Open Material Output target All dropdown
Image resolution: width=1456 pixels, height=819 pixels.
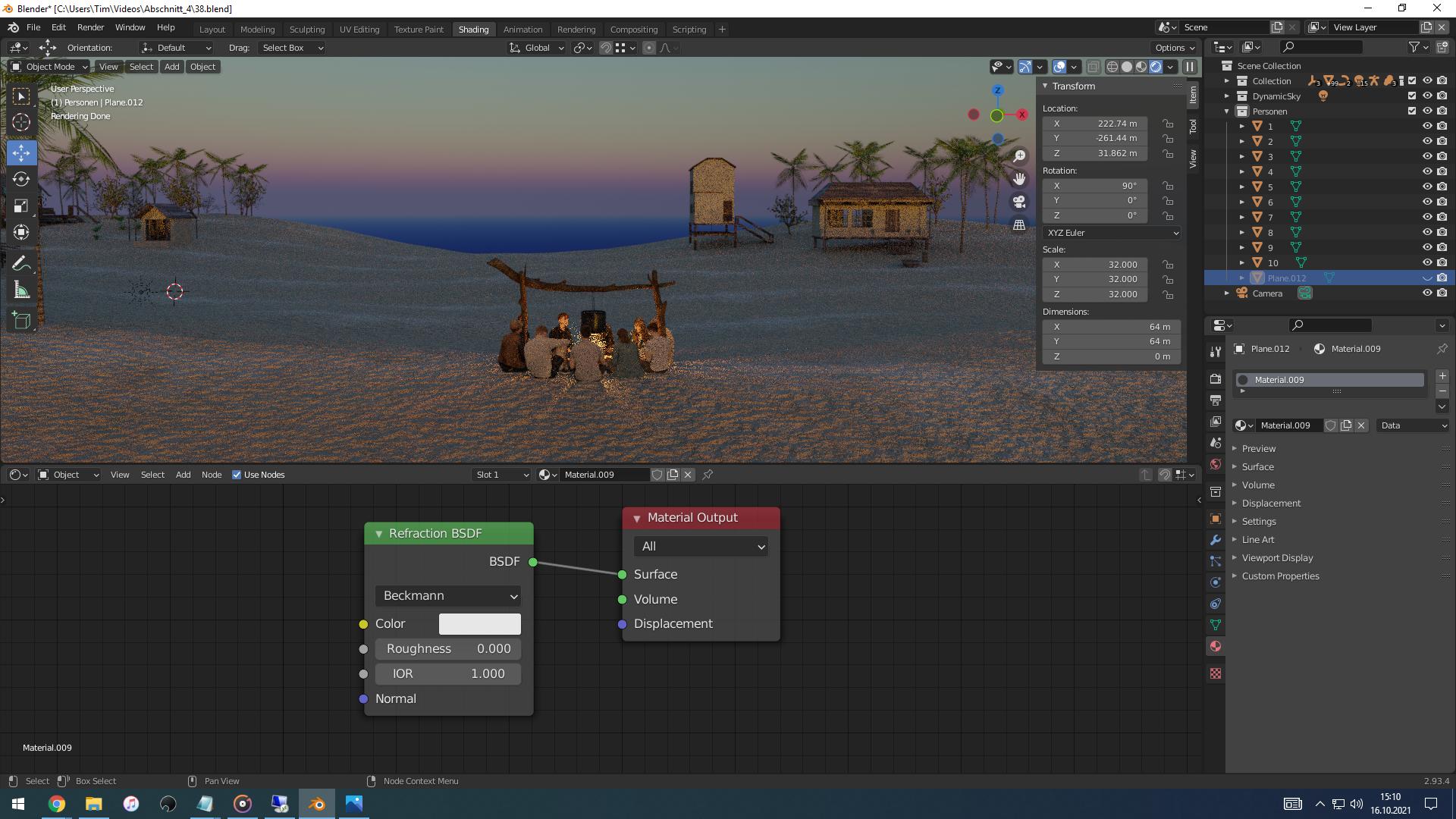(701, 547)
